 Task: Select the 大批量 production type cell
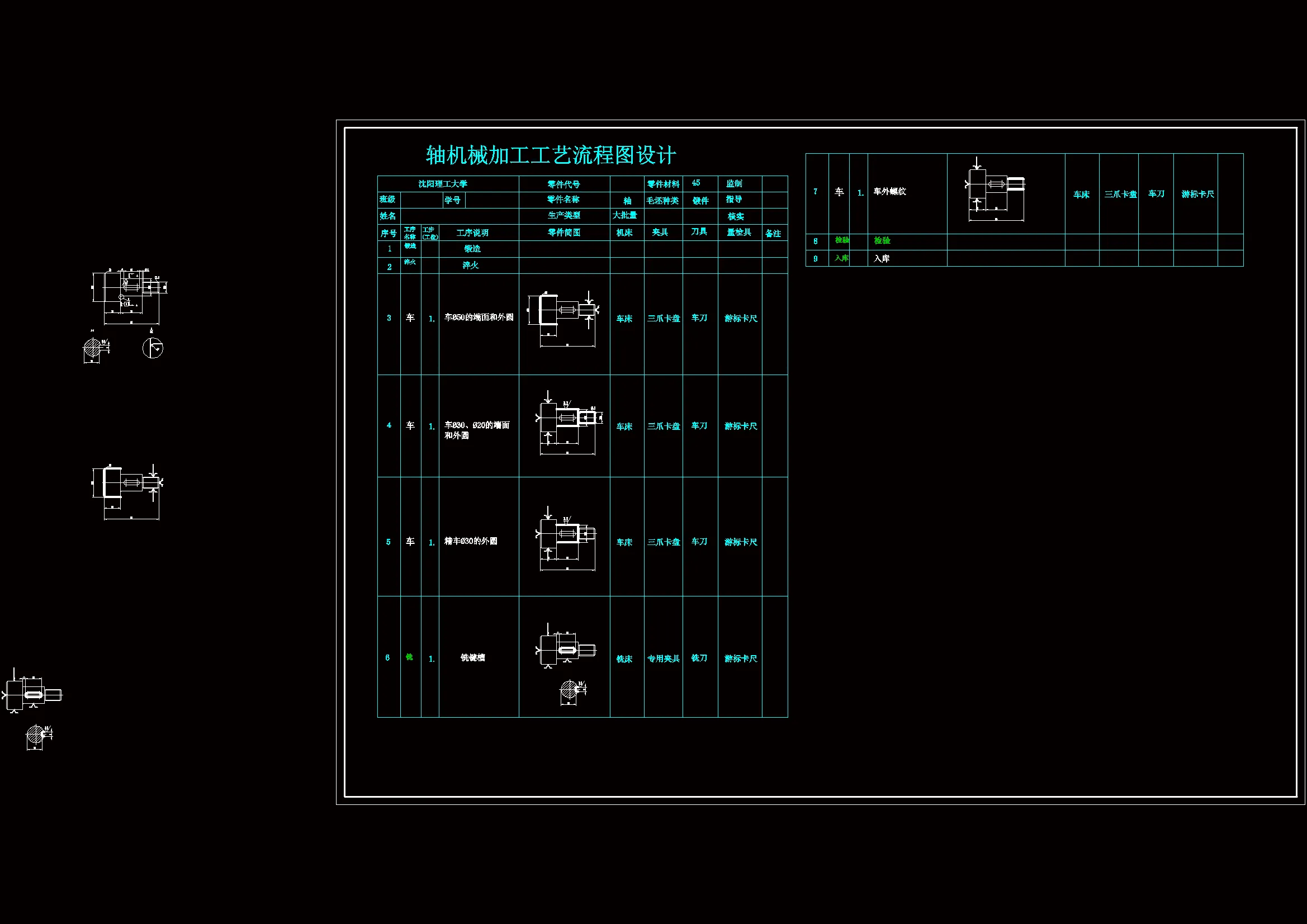(x=625, y=215)
